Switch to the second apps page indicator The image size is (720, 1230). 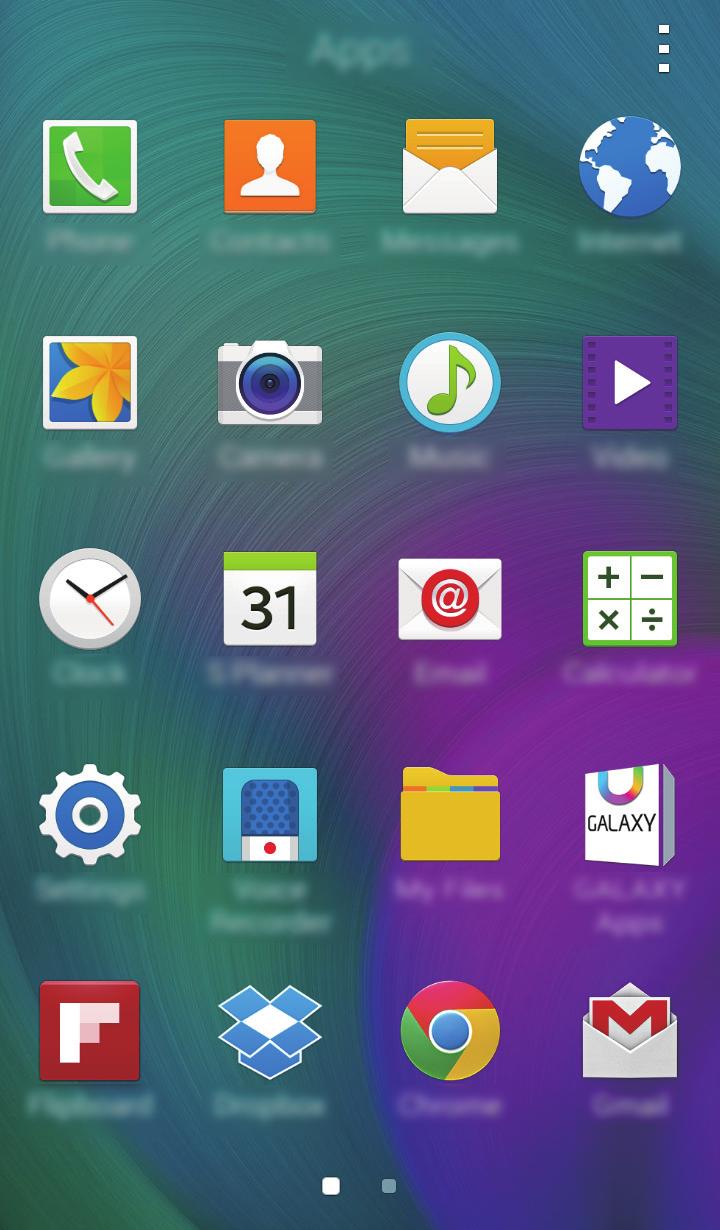[x=389, y=1186]
